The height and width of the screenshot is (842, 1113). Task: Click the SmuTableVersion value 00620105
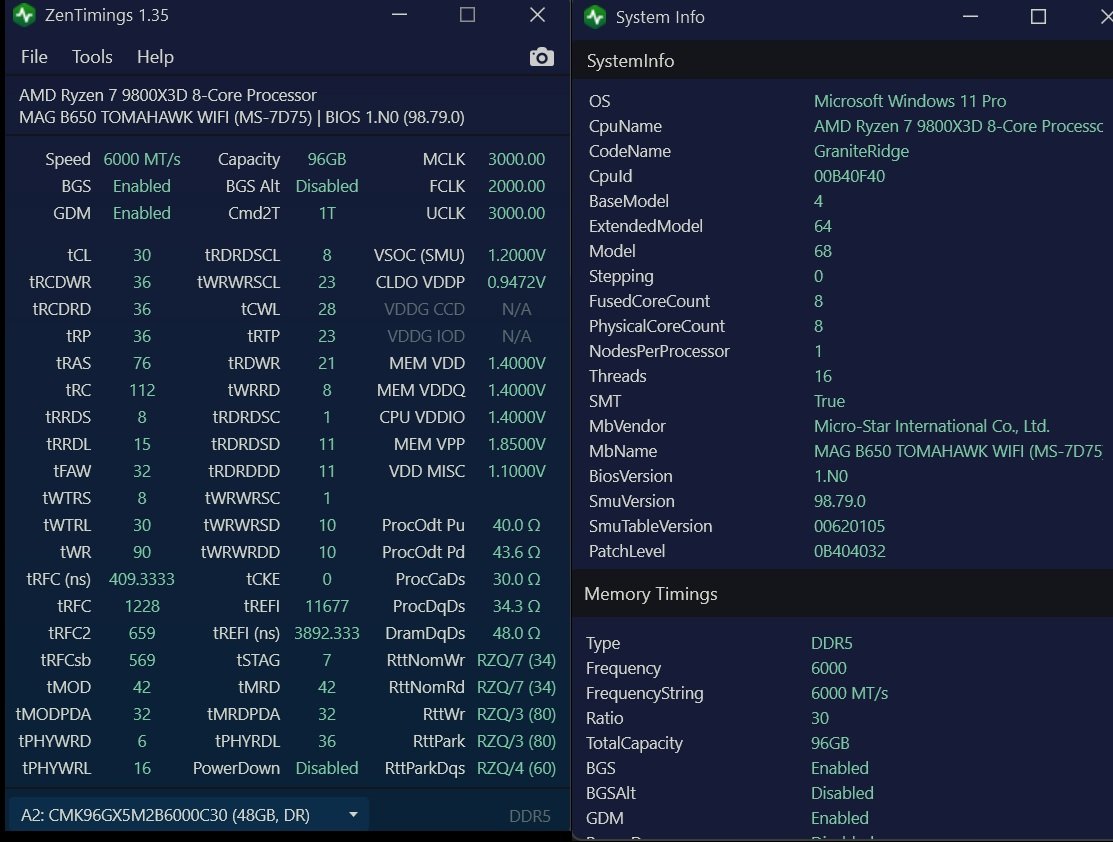click(x=849, y=526)
